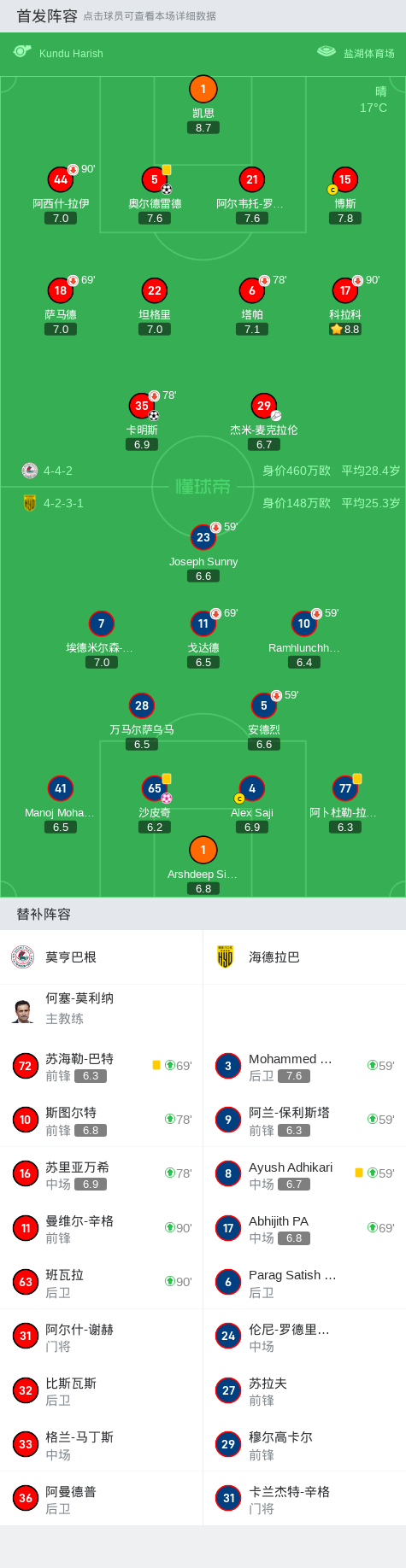The width and height of the screenshot is (406, 1568).
Task: Open substitute 斯图尔特 number 10 entry
Action: click(x=102, y=1120)
